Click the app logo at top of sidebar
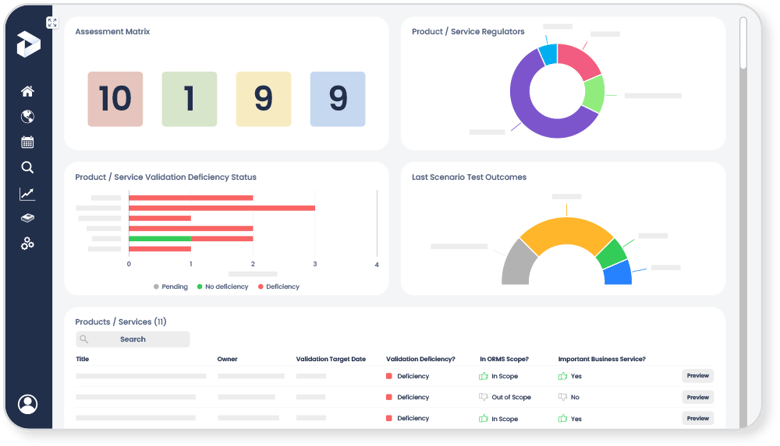The height and width of the screenshot is (446, 780). [x=27, y=44]
